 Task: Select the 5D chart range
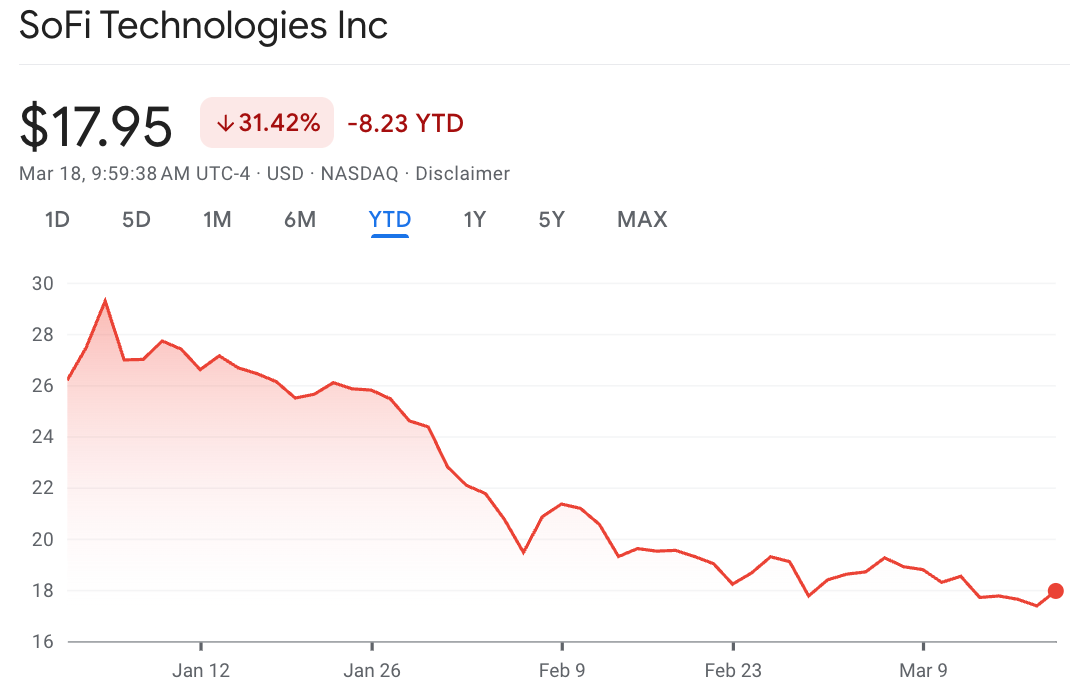pos(136,220)
